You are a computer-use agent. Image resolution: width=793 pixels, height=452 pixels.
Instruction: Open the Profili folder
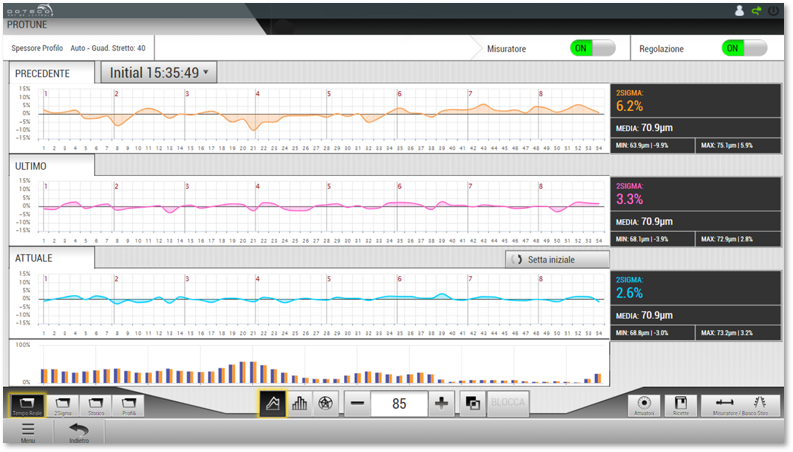pyautogui.click(x=130, y=405)
